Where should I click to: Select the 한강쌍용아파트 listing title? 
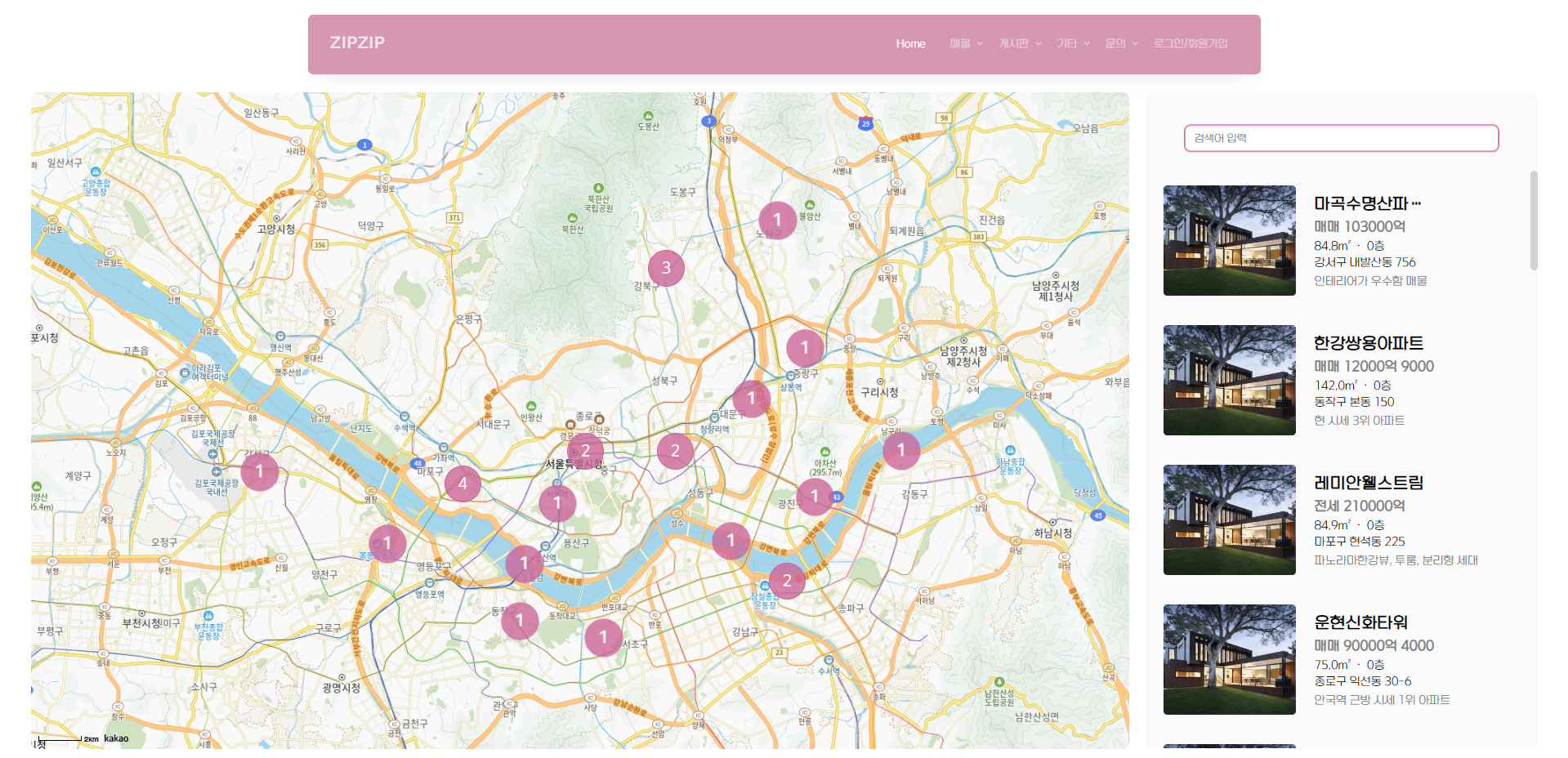pyautogui.click(x=1369, y=343)
